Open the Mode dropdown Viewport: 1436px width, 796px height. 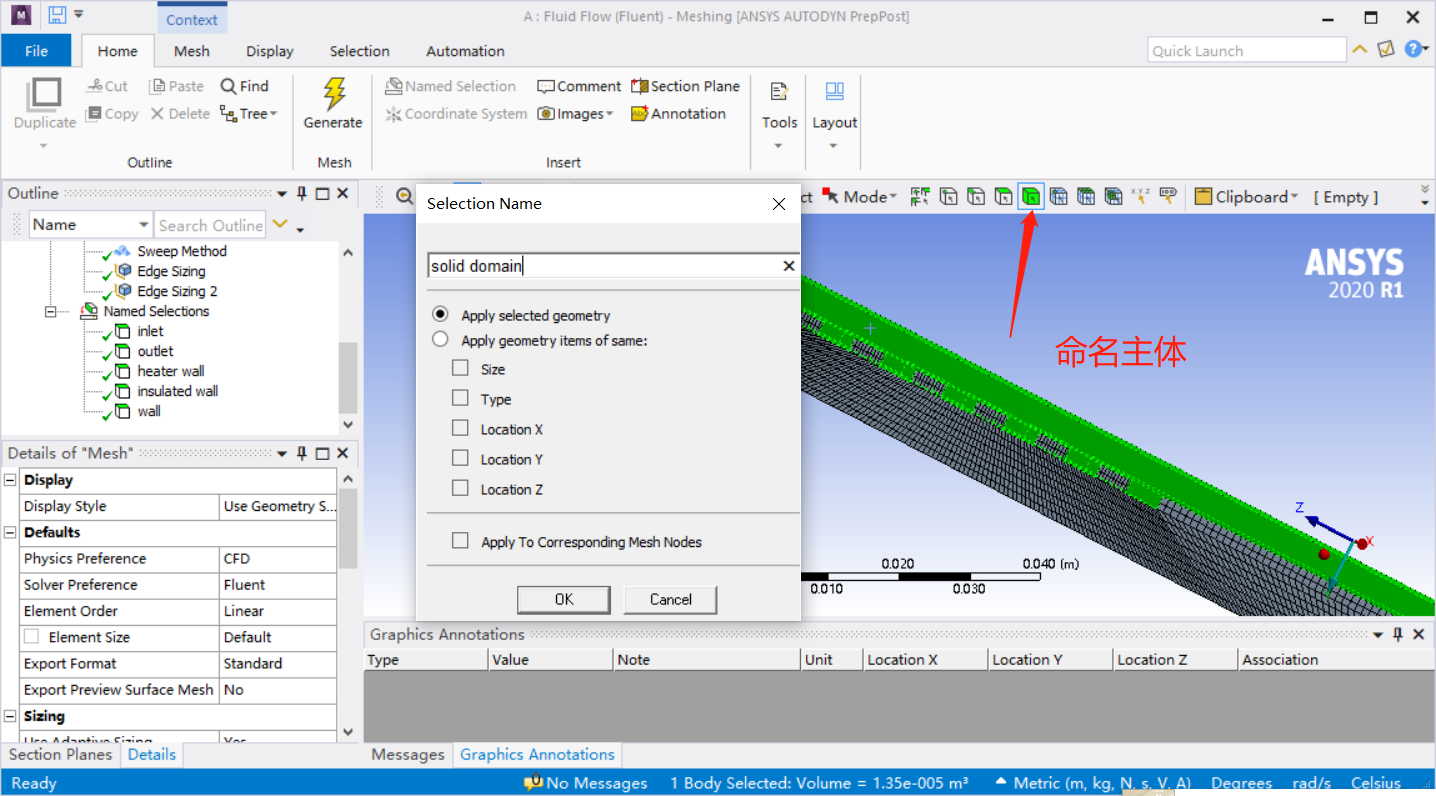[x=860, y=197]
